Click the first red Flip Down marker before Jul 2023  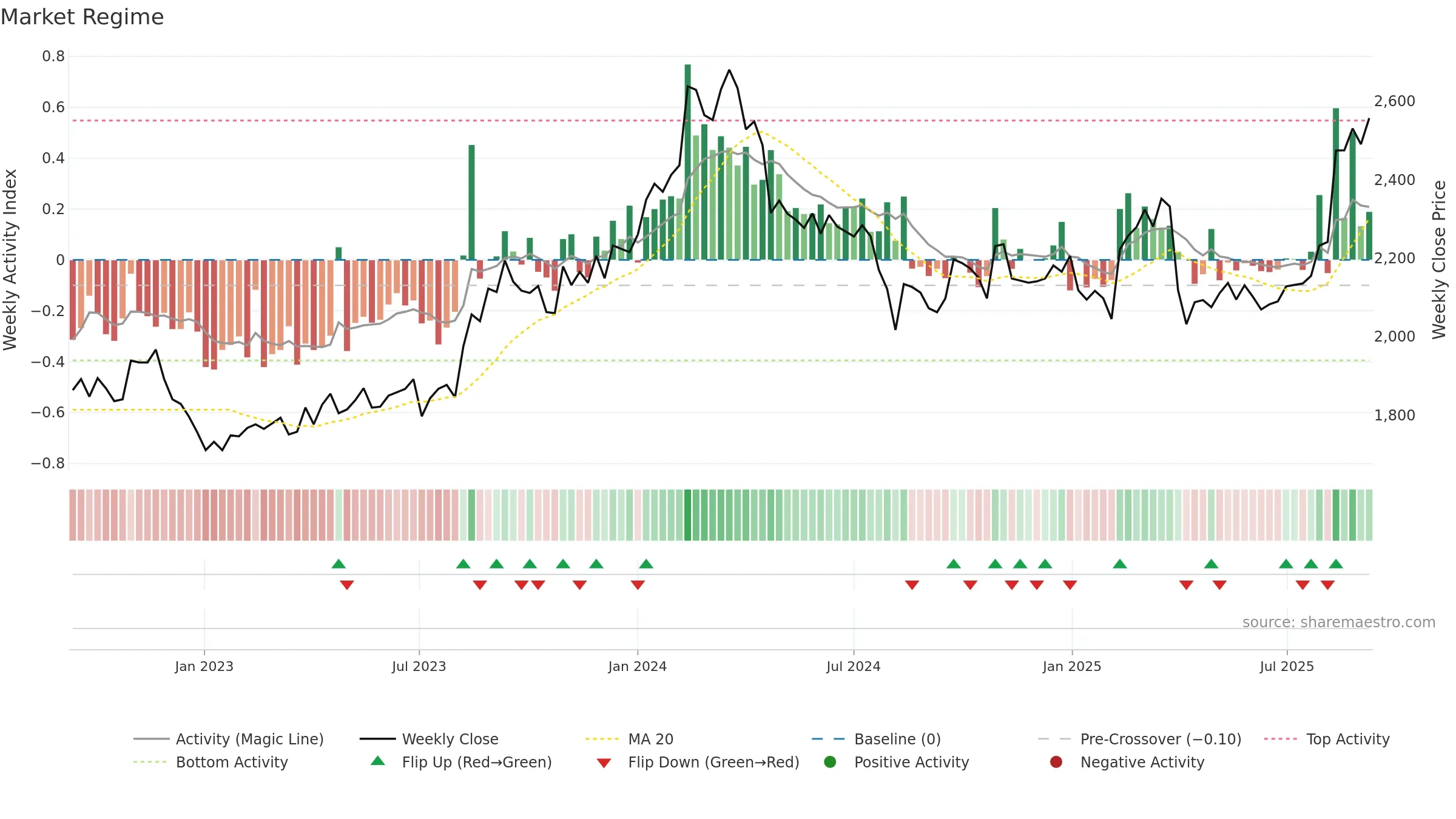347,585
